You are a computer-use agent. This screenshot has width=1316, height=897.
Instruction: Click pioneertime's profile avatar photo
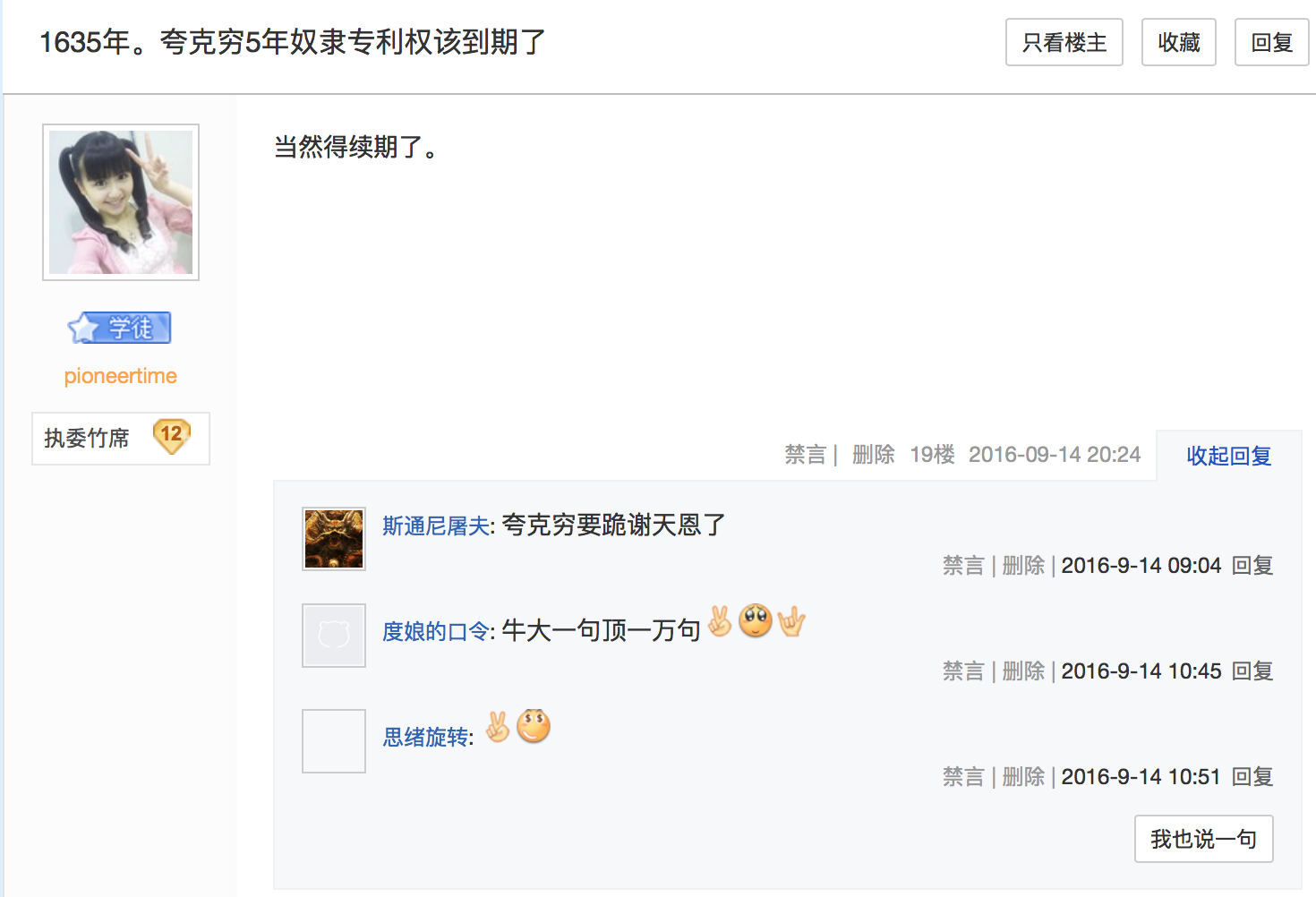pyautogui.click(x=121, y=202)
